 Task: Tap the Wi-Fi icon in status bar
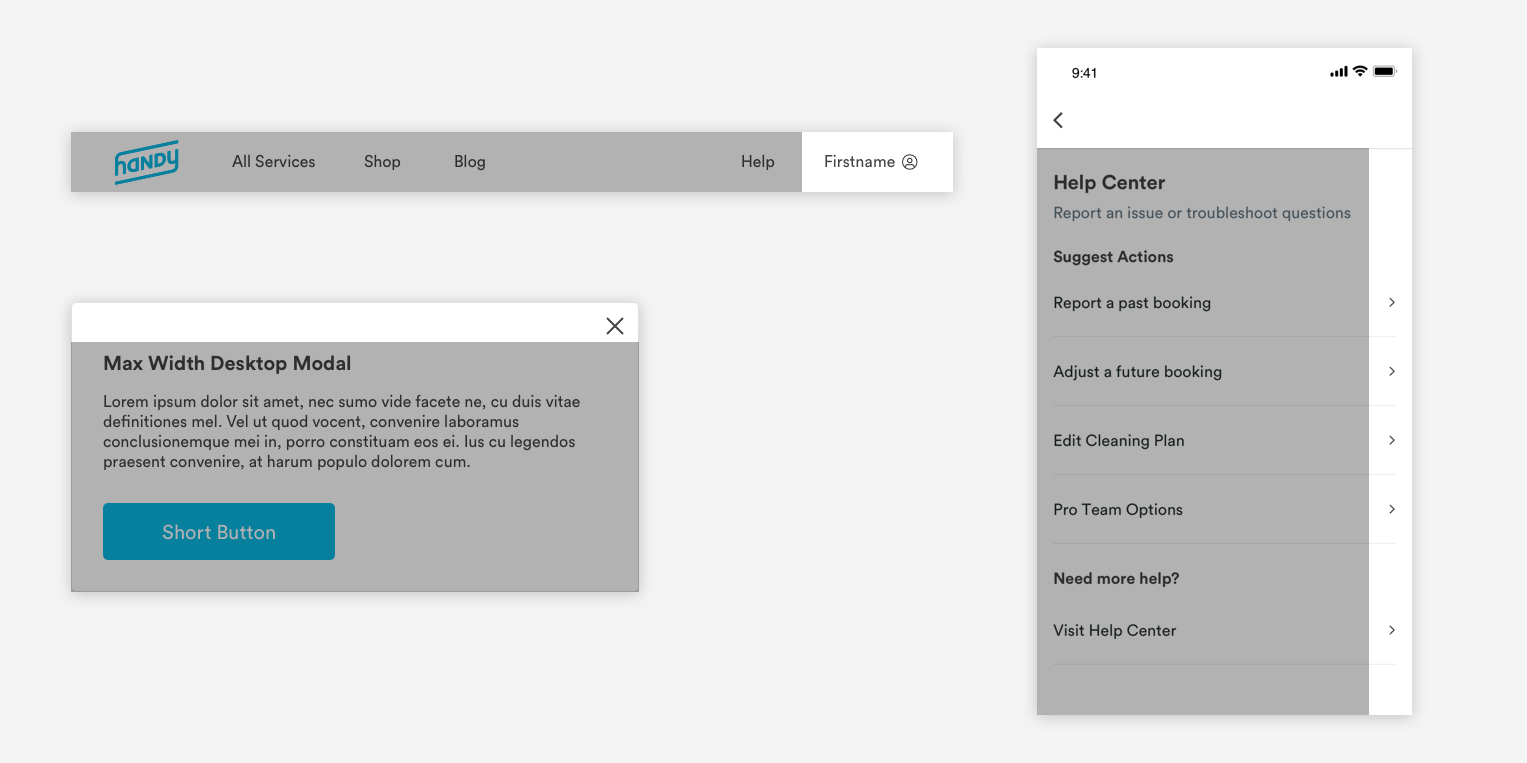pos(1360,72)
